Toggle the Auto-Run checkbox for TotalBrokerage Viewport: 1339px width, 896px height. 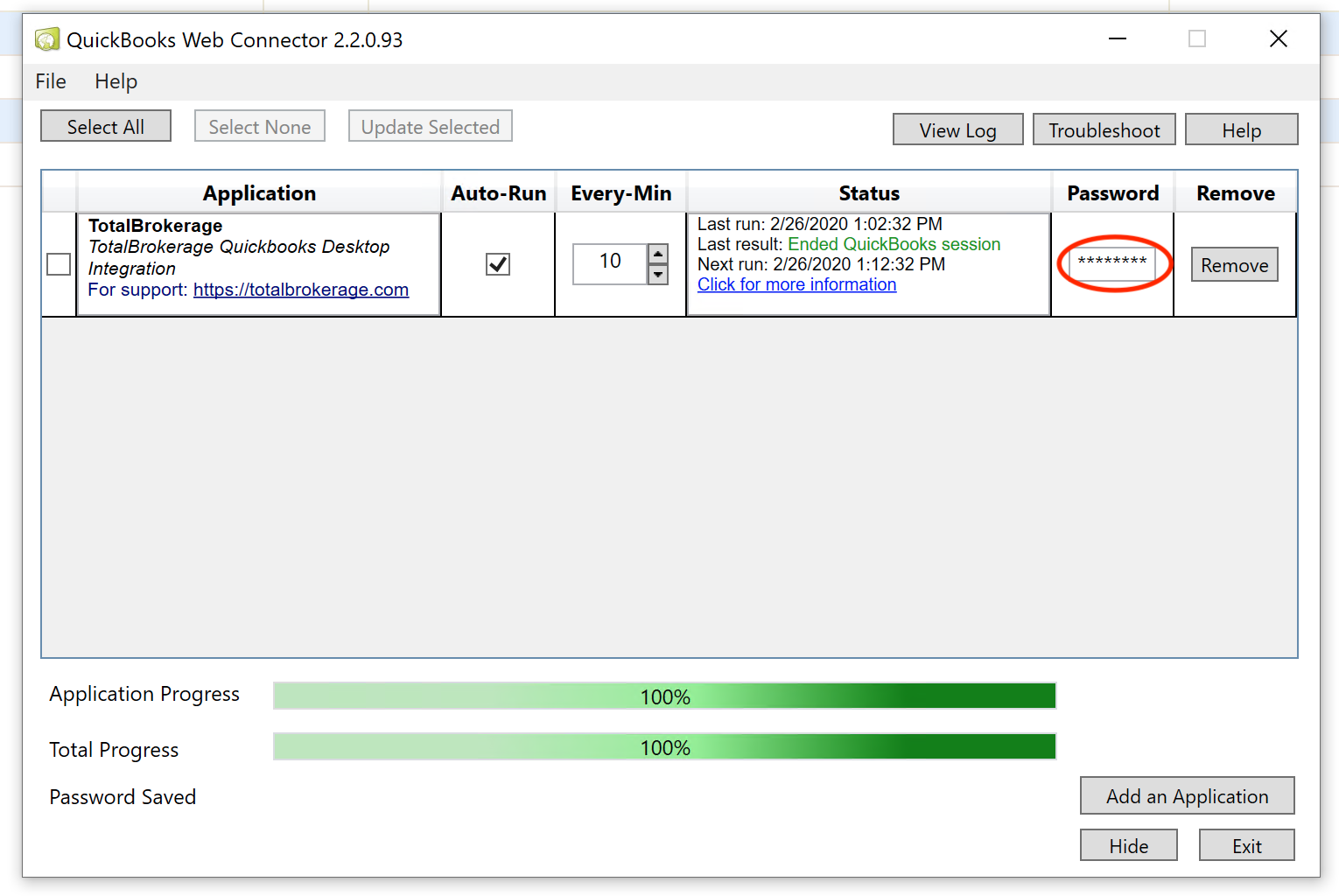pyautogui.click(x=498, y=264)
